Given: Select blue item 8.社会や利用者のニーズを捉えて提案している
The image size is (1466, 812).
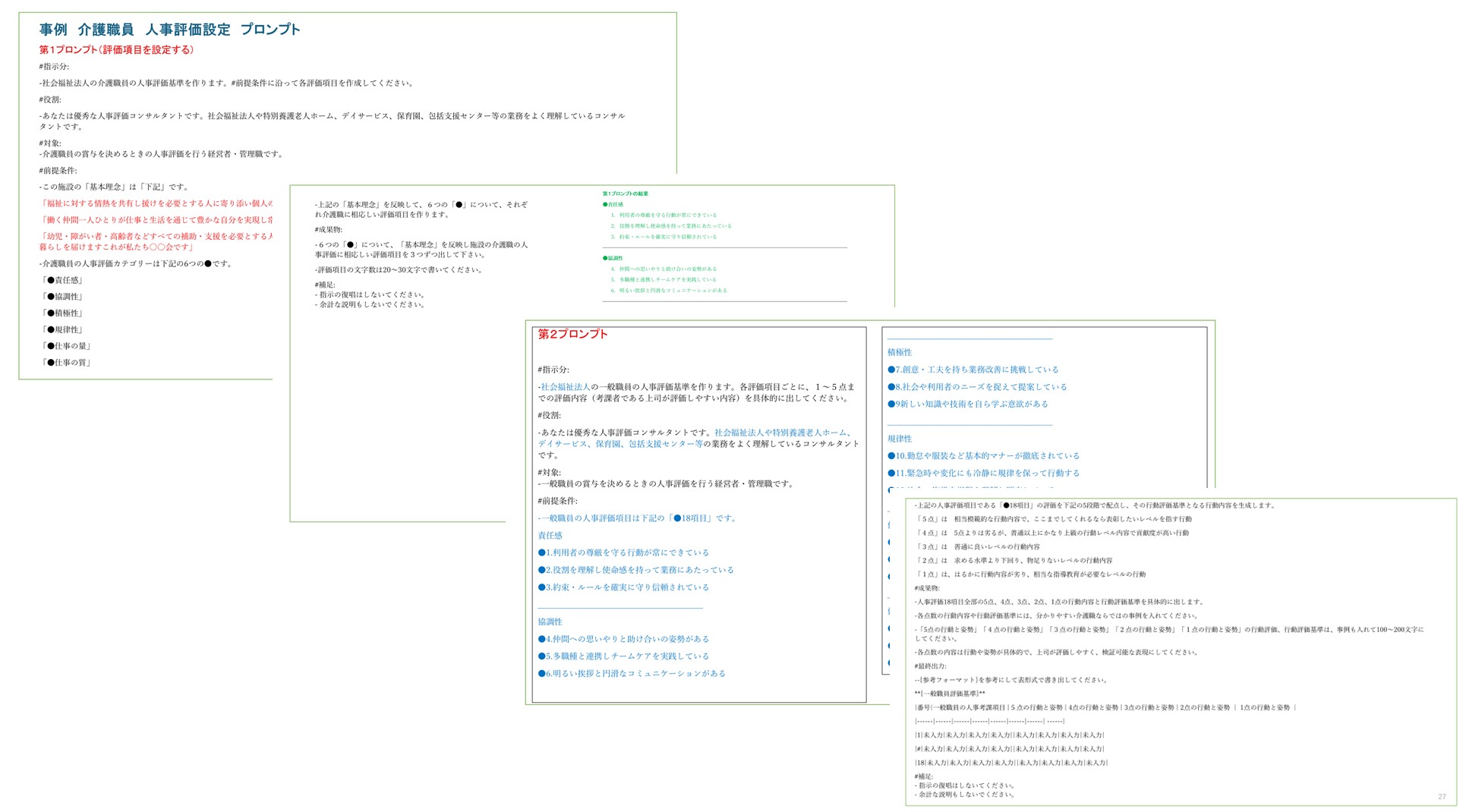Looking at the screenshot, I should point(977,387).
